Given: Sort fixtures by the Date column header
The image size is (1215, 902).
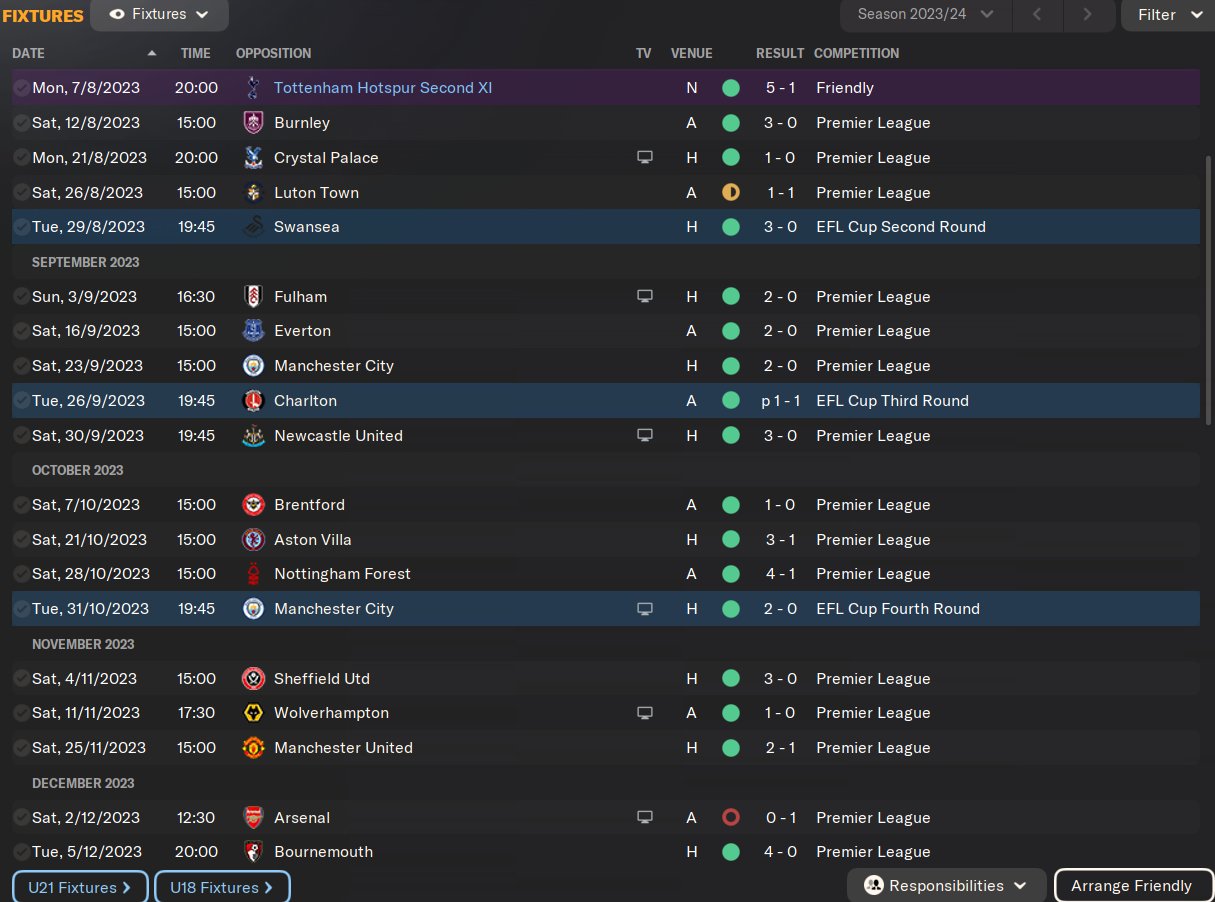Looking at the screenshot, I should click(x=29, y=53).
